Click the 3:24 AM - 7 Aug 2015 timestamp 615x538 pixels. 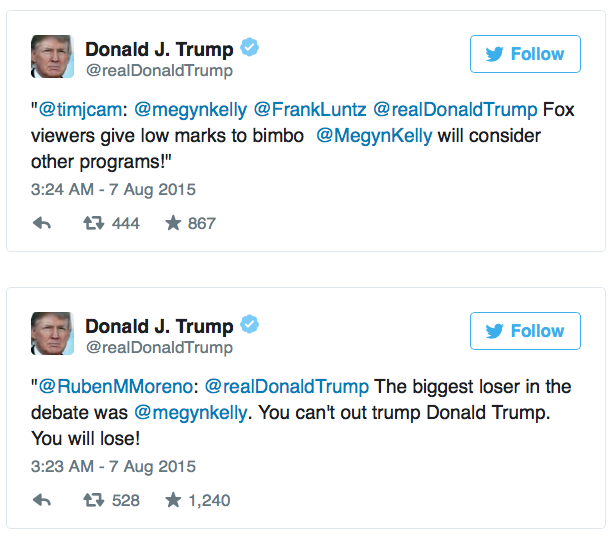coord(113,189)
